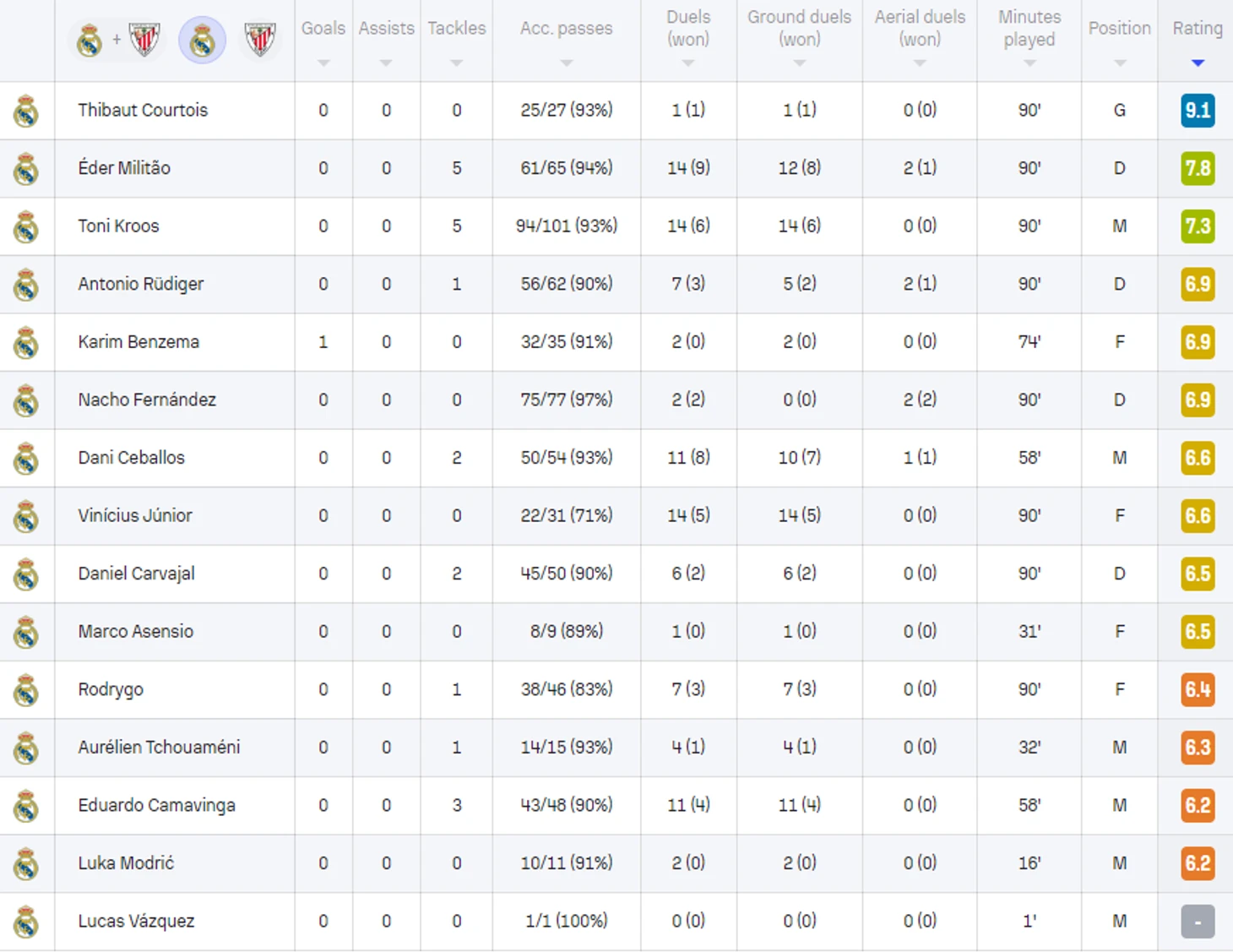Click the Position column header
1233x952 pixels.
click(x=1119, y=28)
